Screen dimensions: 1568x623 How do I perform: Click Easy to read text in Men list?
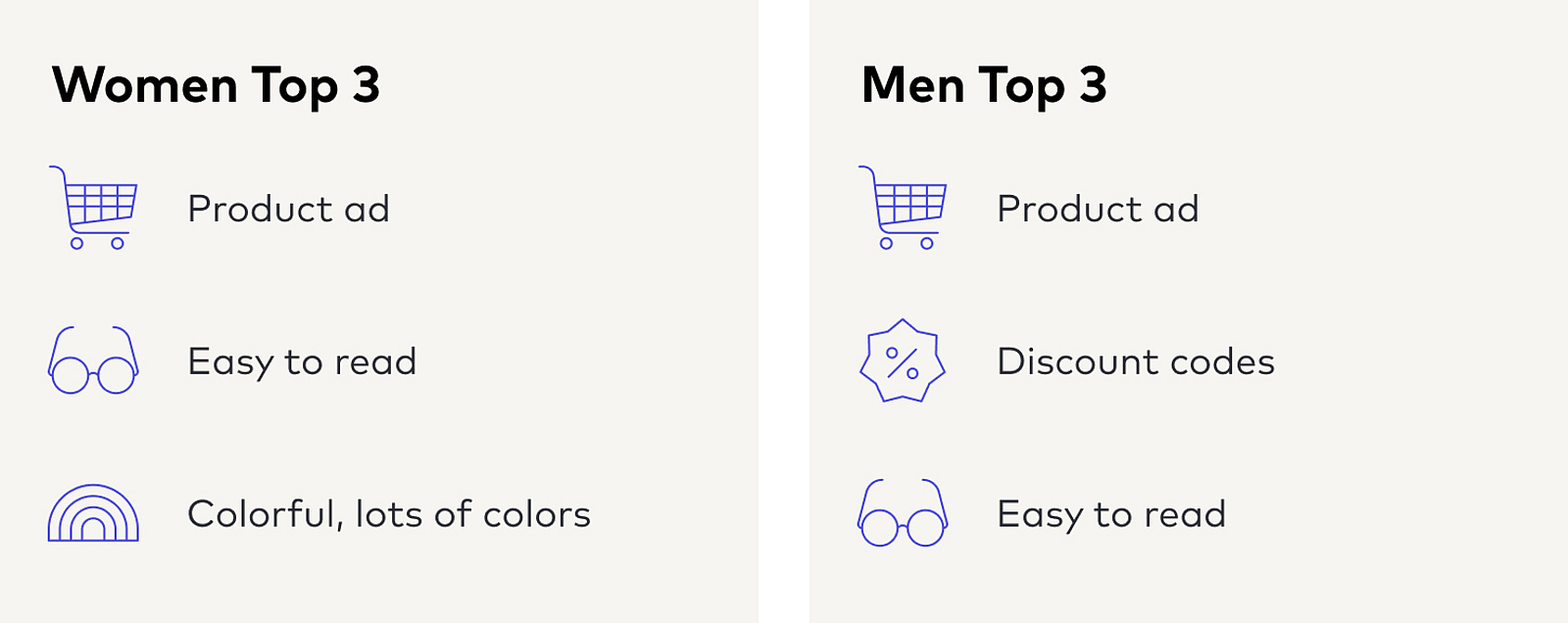point(1111,515)
